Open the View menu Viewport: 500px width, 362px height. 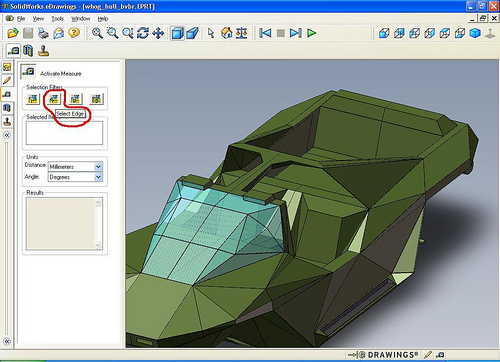38,19
